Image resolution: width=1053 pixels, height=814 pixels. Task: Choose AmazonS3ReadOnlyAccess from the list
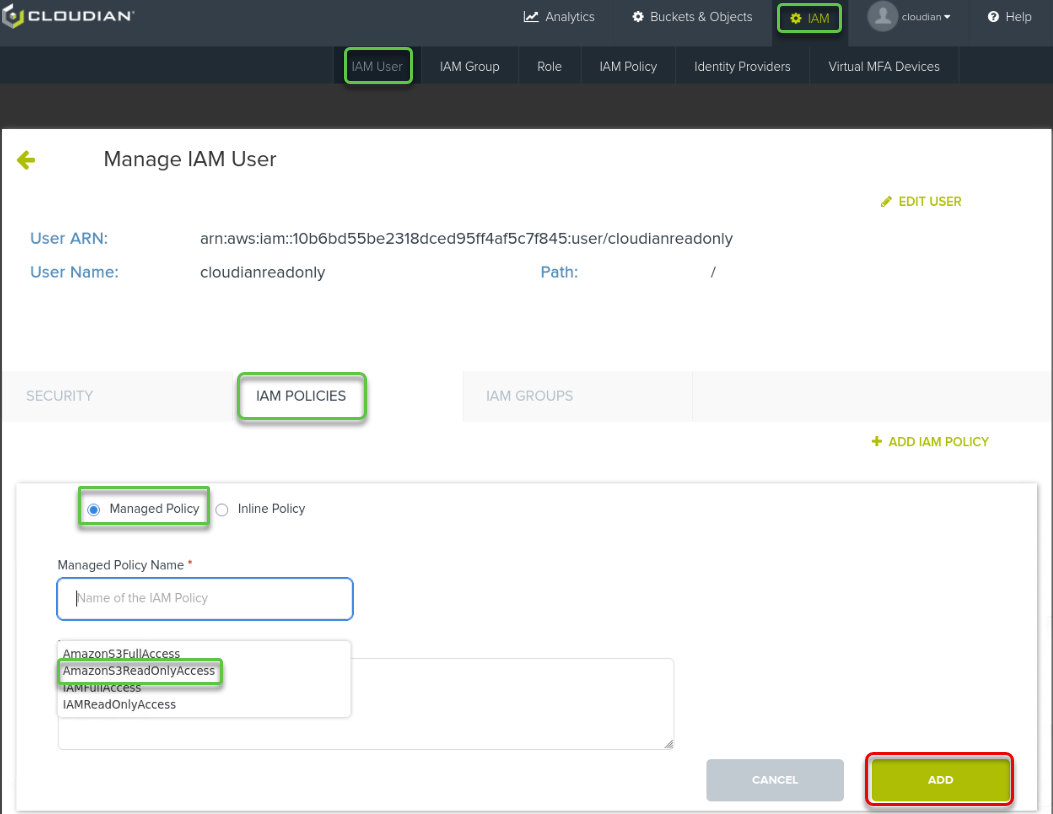click(x=139, y=671)
